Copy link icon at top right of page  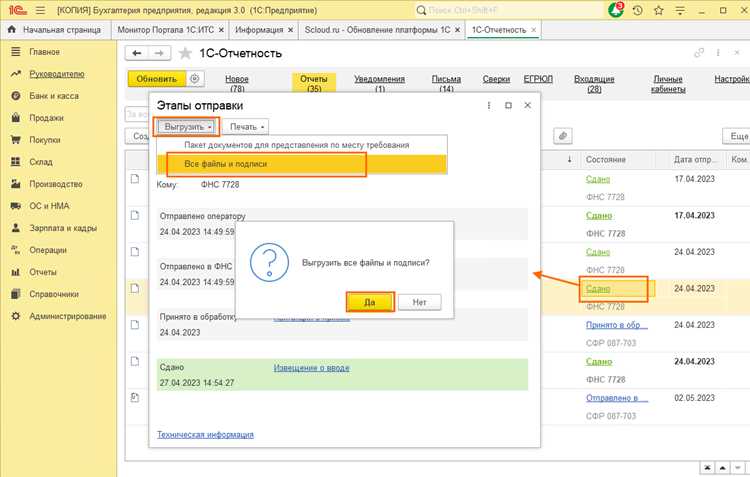click(699, 53)
